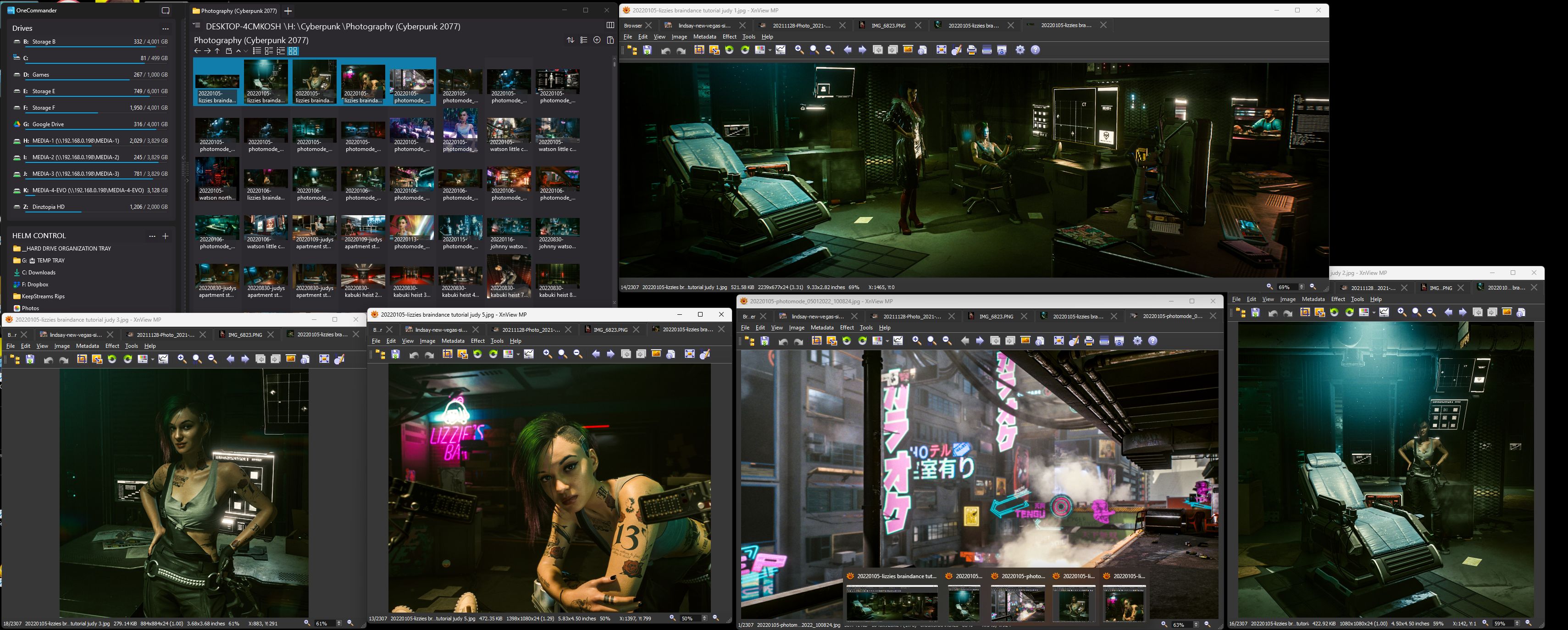Toggle column layout icon beside OneCommander path
This screenshot has height=630, width=1568.
610,26
